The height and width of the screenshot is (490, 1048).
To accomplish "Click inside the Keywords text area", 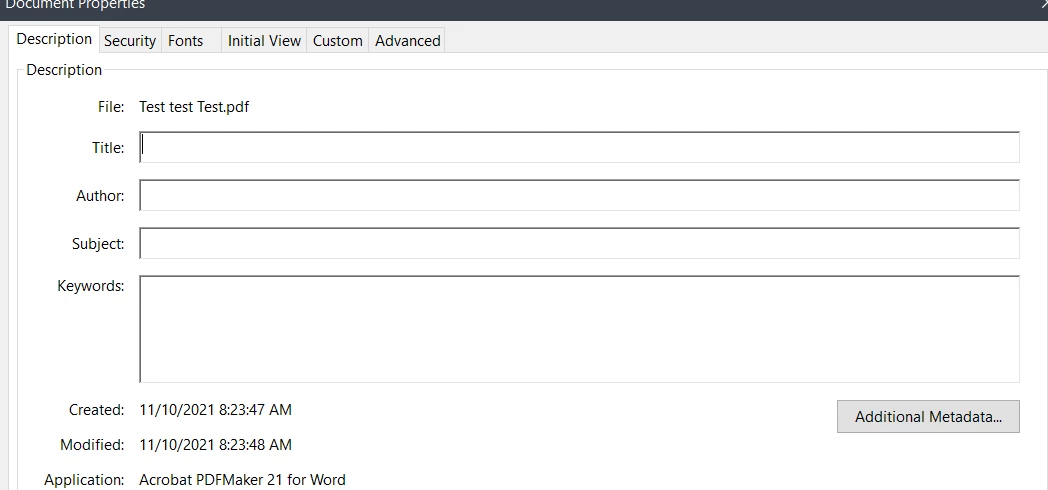I will pos(579,329).
